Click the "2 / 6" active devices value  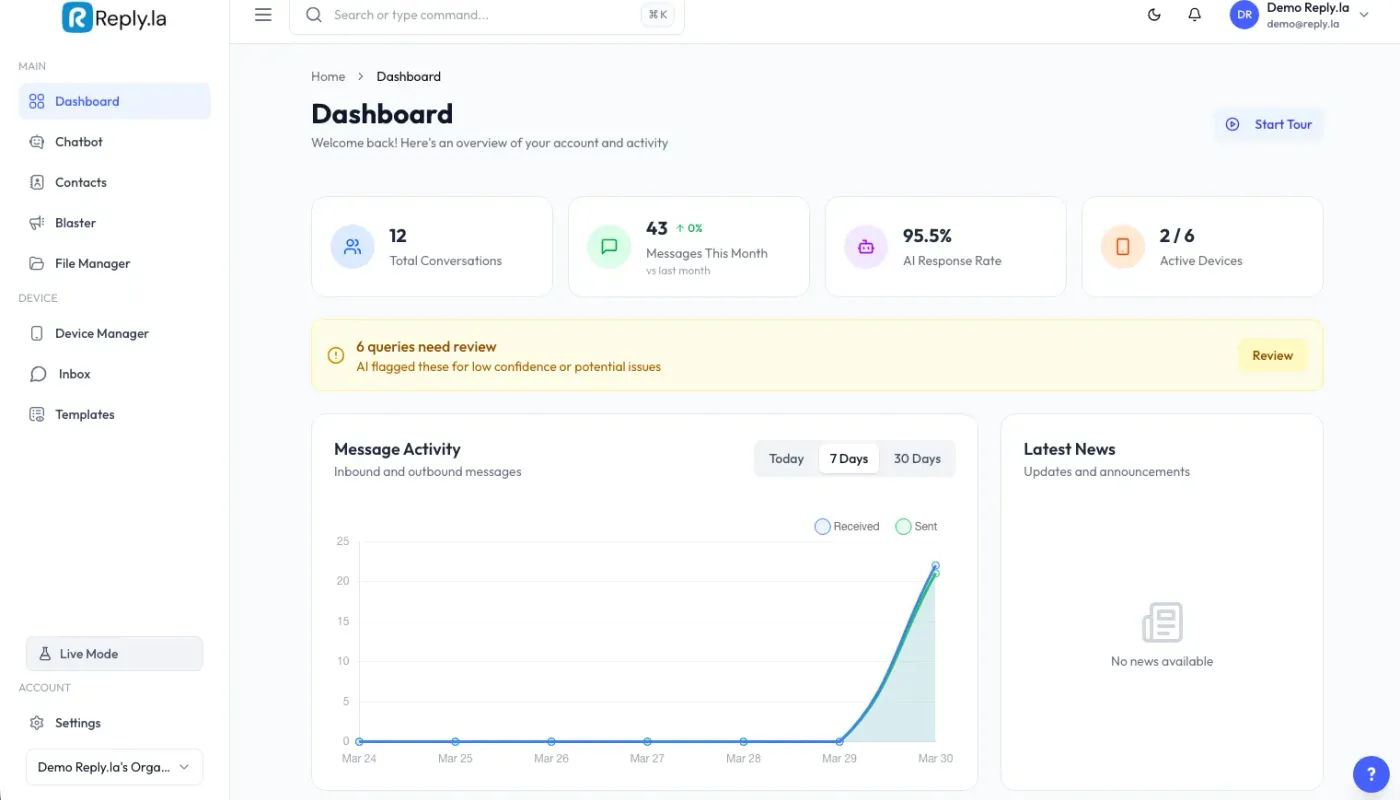coord(1177,236)
